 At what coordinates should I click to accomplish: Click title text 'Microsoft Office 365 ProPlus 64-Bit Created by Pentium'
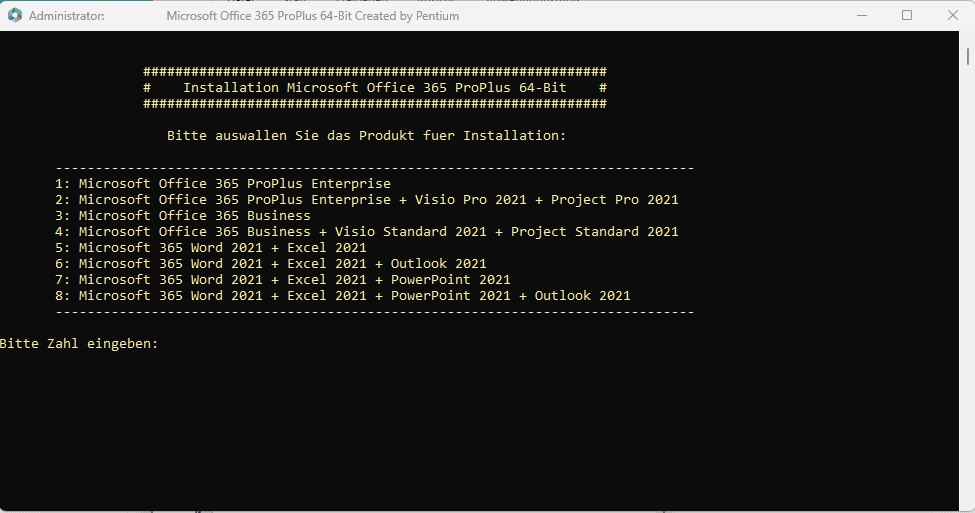(x=313, y=16)
